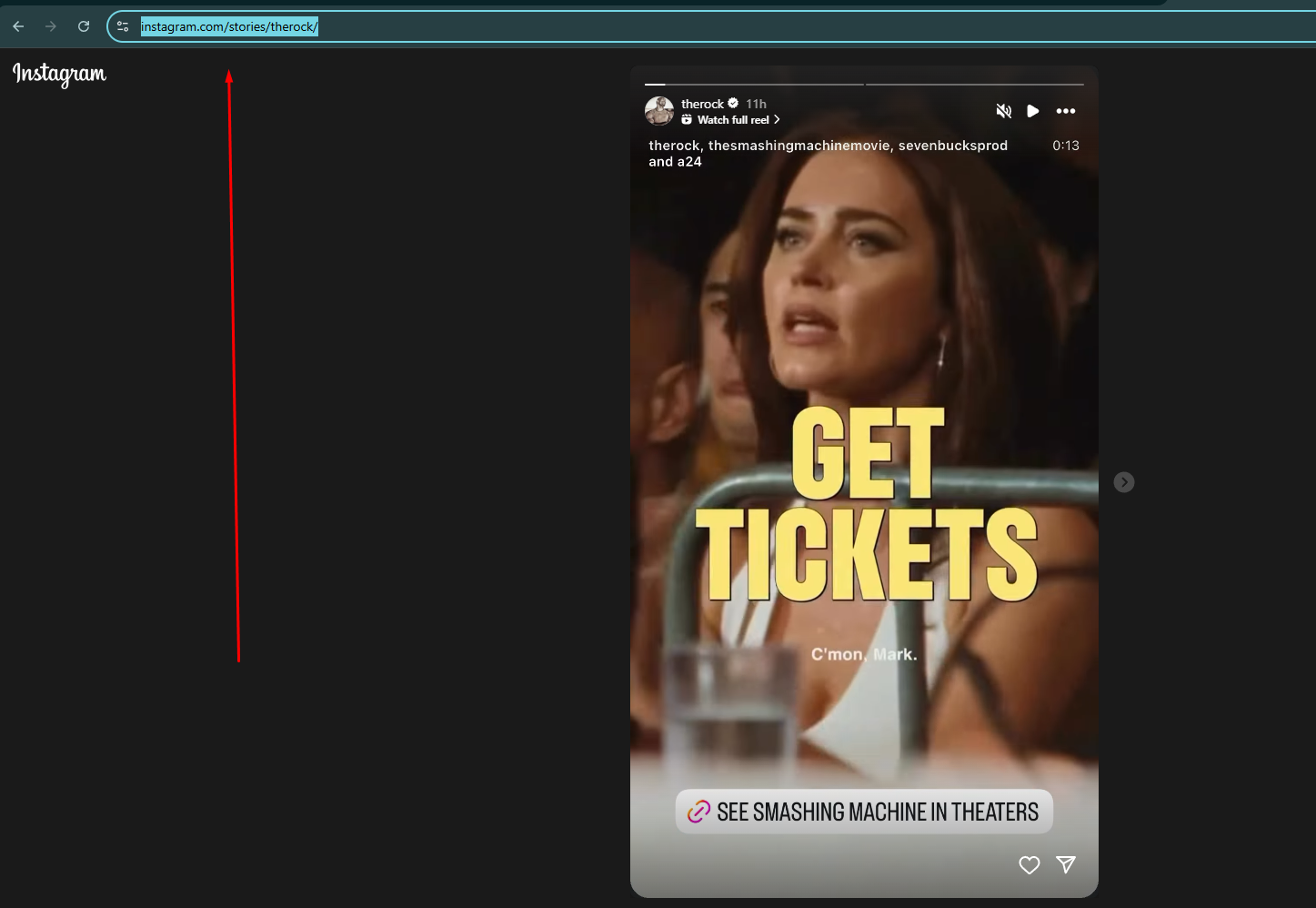This screenshot has height=908, width=1316.
Task: Go to the next story with the arrow
Action: tap(1124, 482)
